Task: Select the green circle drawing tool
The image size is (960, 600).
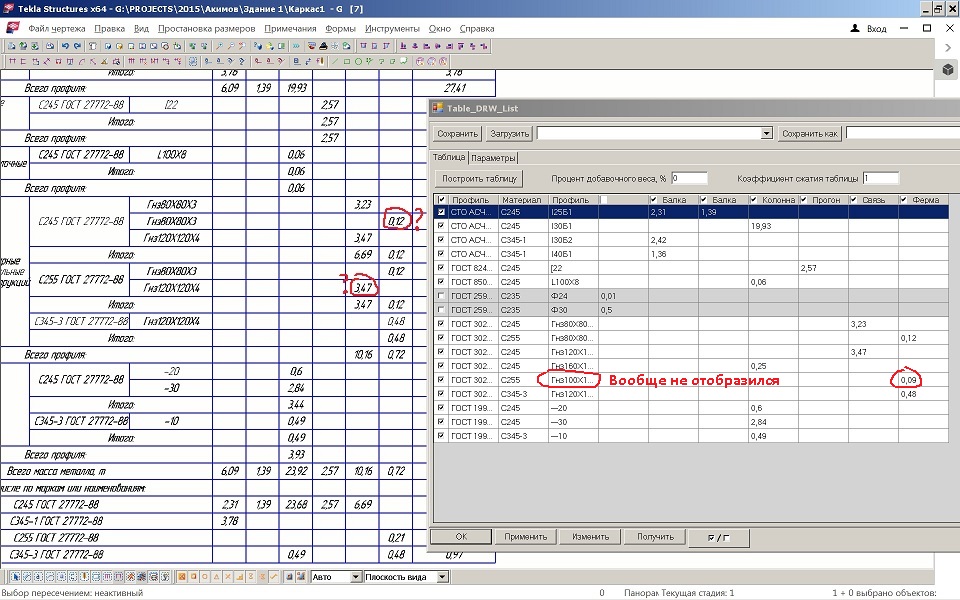Action: tap(357, 61)
